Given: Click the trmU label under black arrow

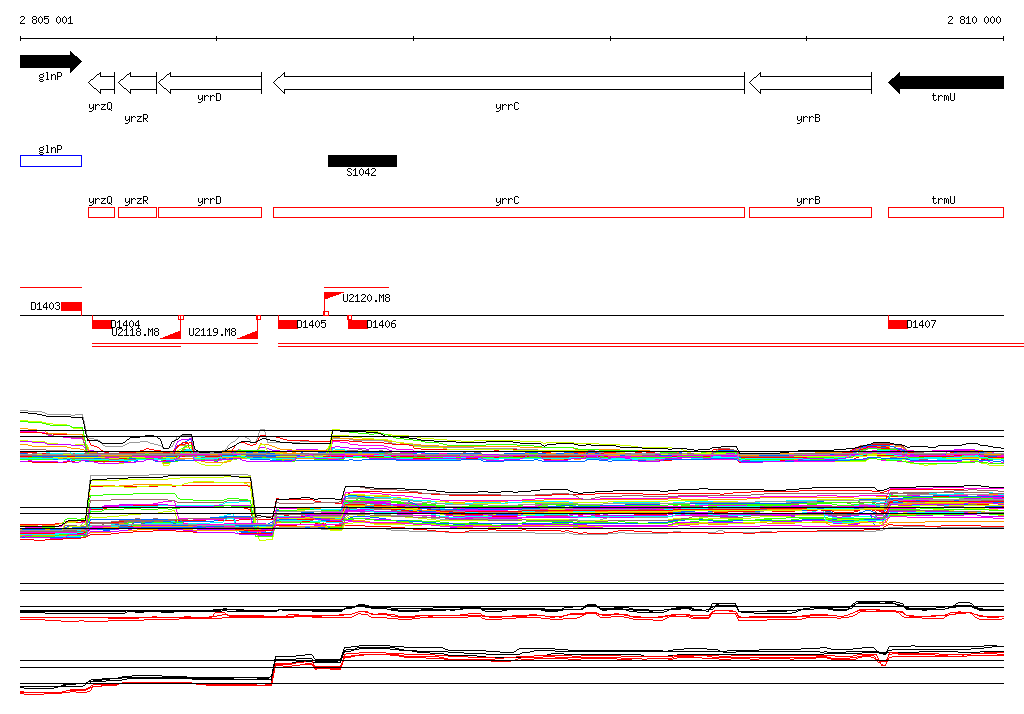Looking at the screenshot, I should 943,97.
